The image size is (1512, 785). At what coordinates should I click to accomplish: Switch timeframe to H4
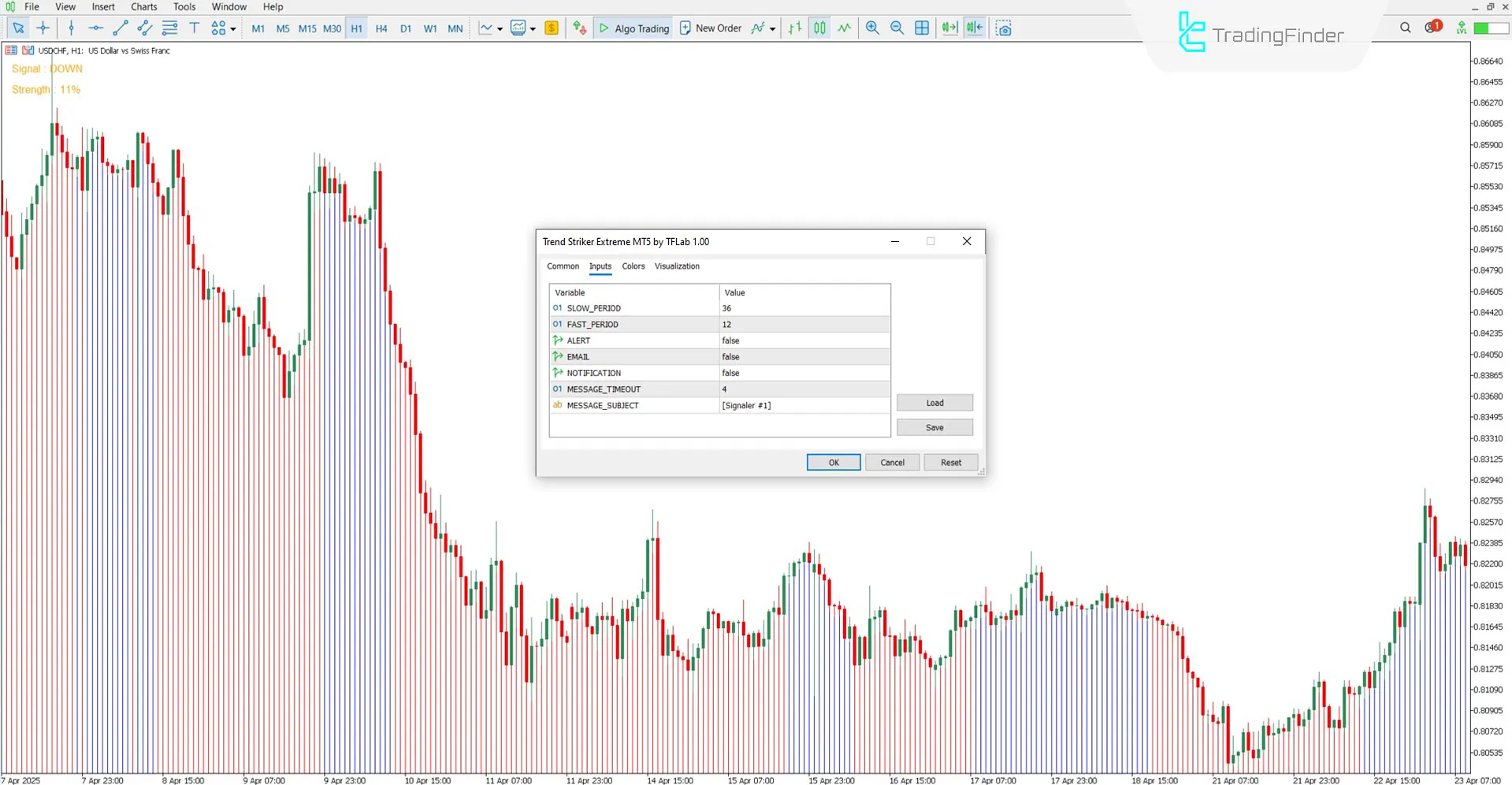click(x=381, y=28)
